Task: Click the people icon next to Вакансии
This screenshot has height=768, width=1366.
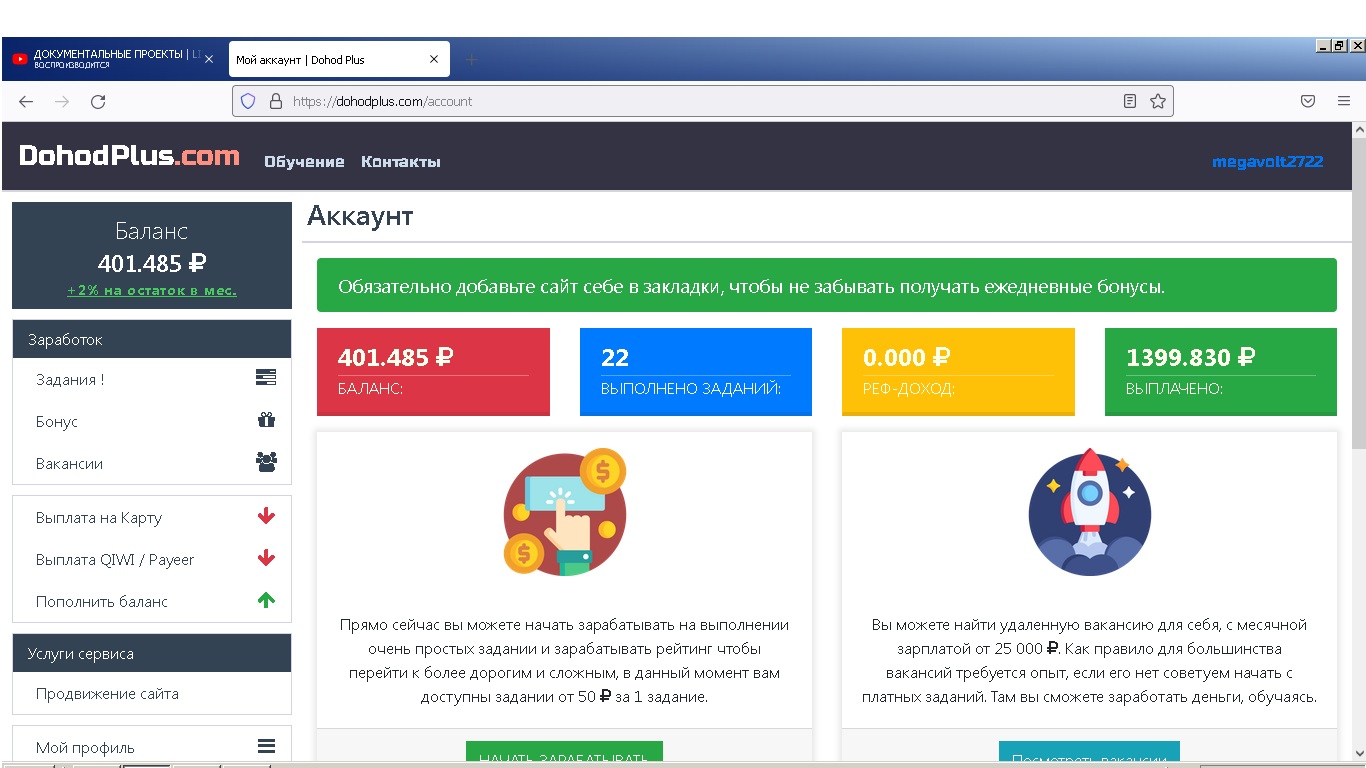Action: (266, 462)
